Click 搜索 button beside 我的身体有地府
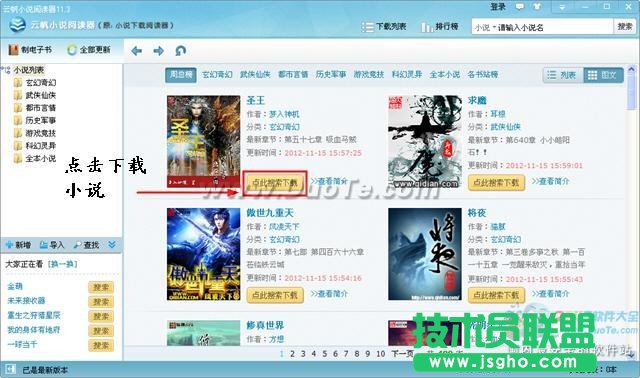Screen dimensions: 640x378 (x=100, y=331)
